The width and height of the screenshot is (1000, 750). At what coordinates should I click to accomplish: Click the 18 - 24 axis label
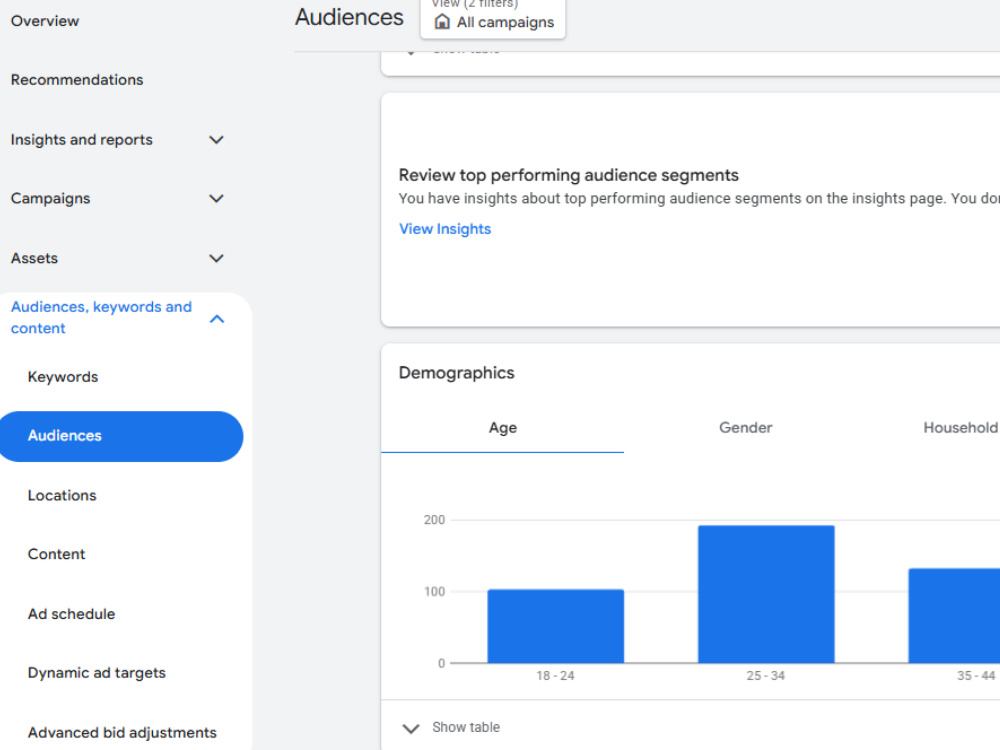[555, 675]
